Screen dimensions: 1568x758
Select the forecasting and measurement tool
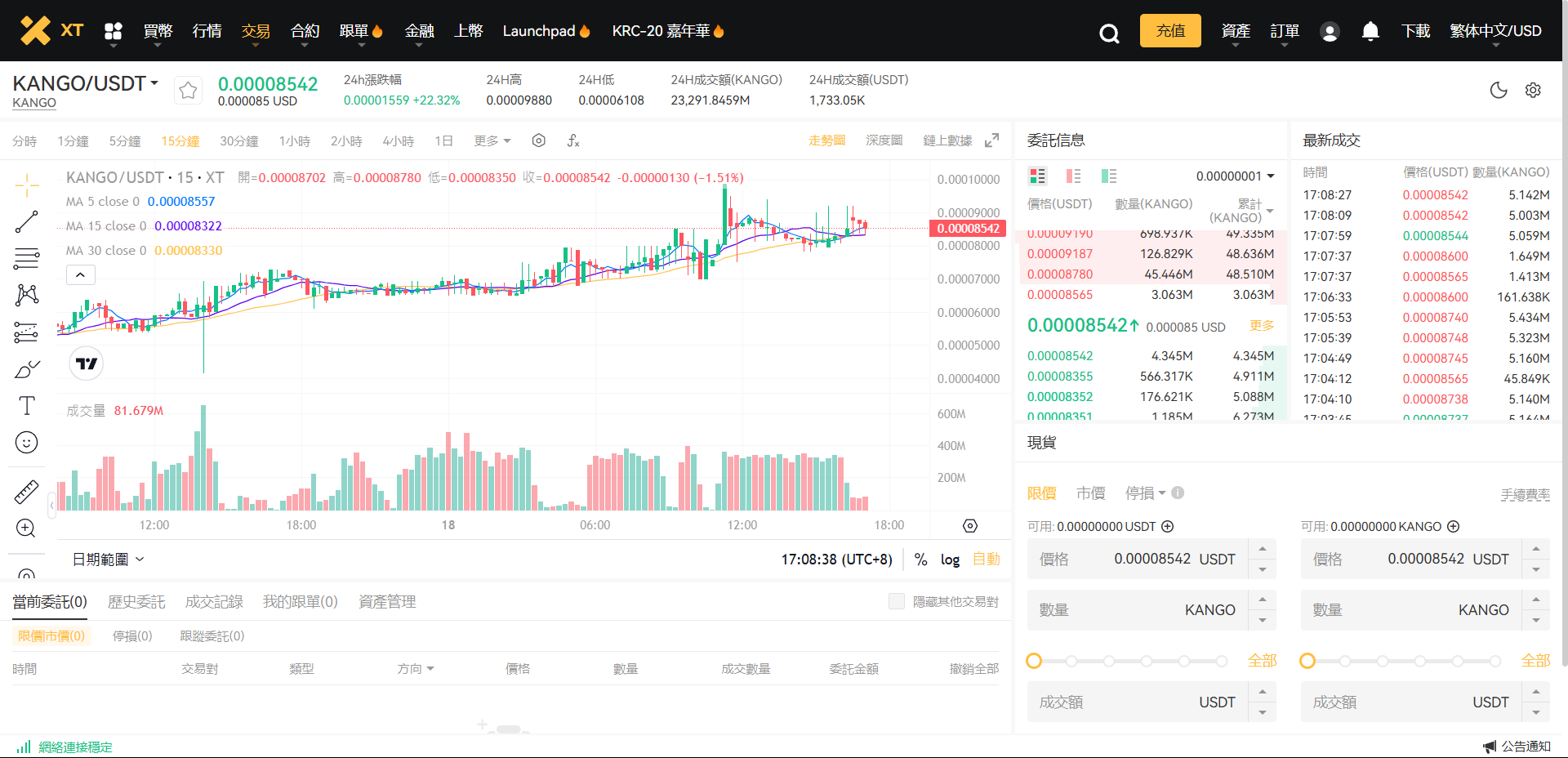click(x=27, y=332)
